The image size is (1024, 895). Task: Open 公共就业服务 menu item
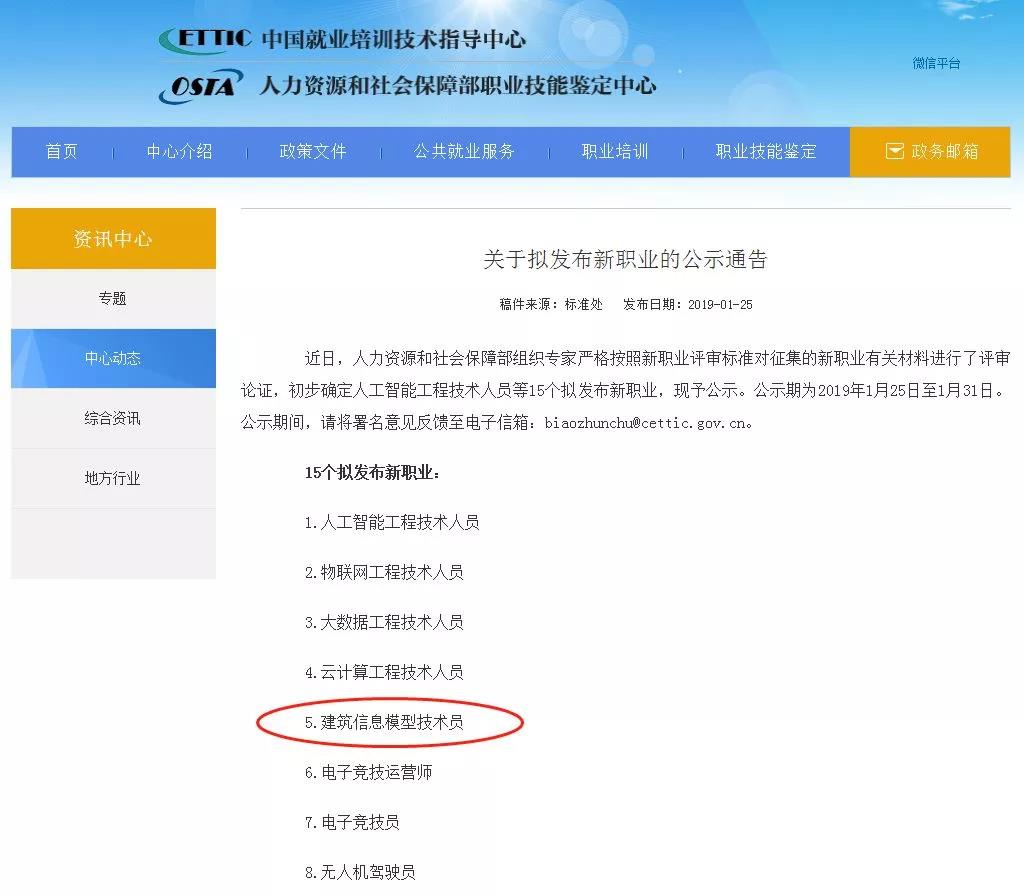click(464, 151)
